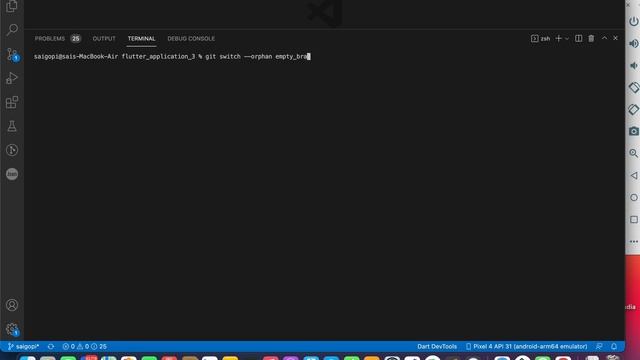Screen dimensions: 640x360
Task: Rotate emulator right
Action: pos(634,109)
